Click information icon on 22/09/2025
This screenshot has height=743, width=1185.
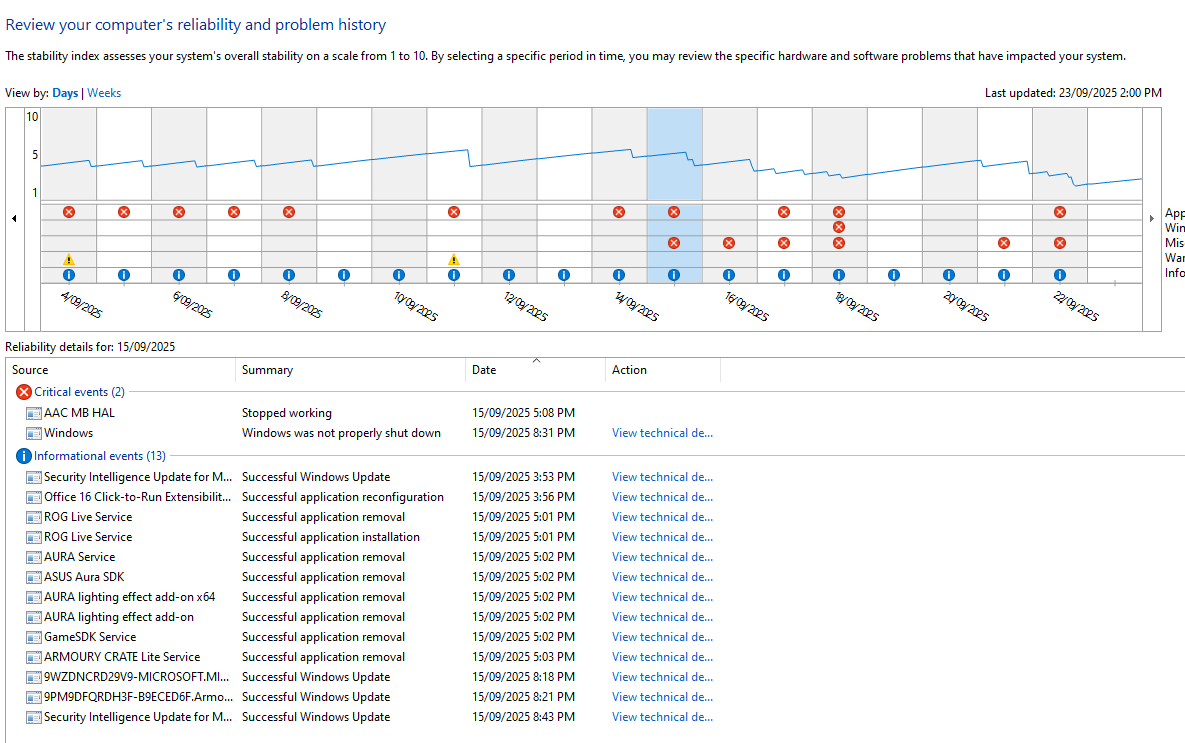click(x=1060, y=275)
